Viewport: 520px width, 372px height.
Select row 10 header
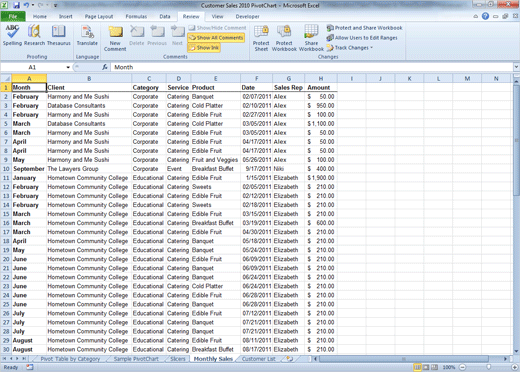(6, 169)
